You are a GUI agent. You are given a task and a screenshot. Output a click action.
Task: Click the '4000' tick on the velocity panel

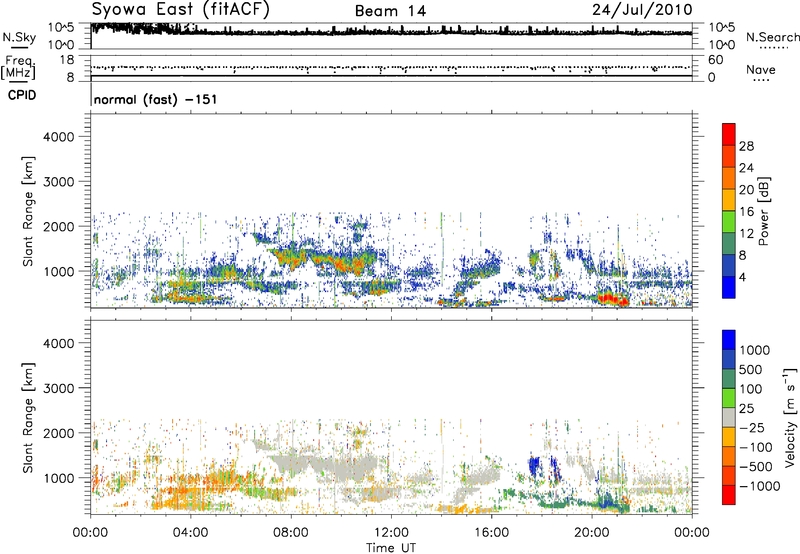(x=59, y=343)
